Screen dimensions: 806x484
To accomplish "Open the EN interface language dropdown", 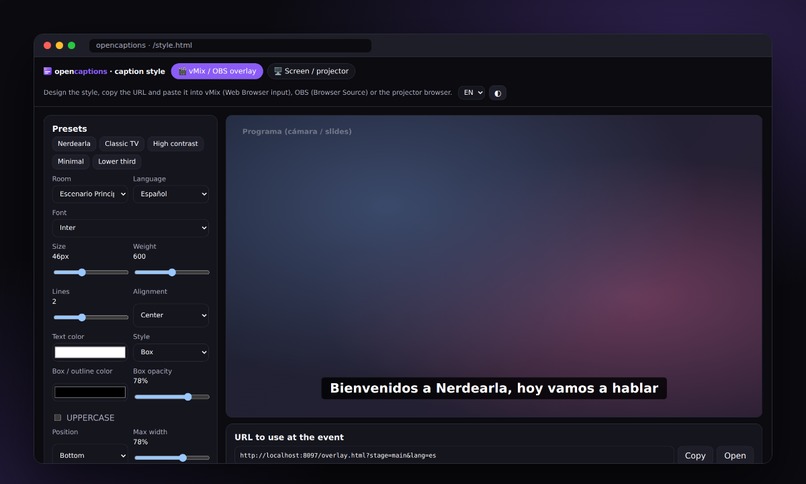I will [x=471, y=93].
